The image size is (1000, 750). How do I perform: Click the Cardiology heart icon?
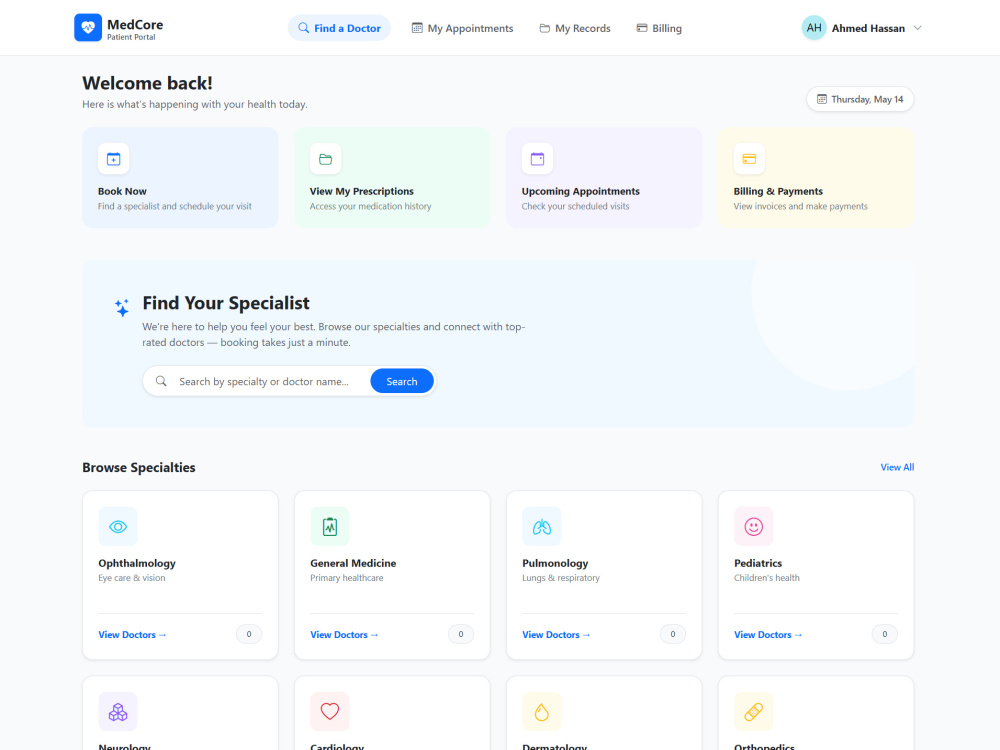coord(330,712)
